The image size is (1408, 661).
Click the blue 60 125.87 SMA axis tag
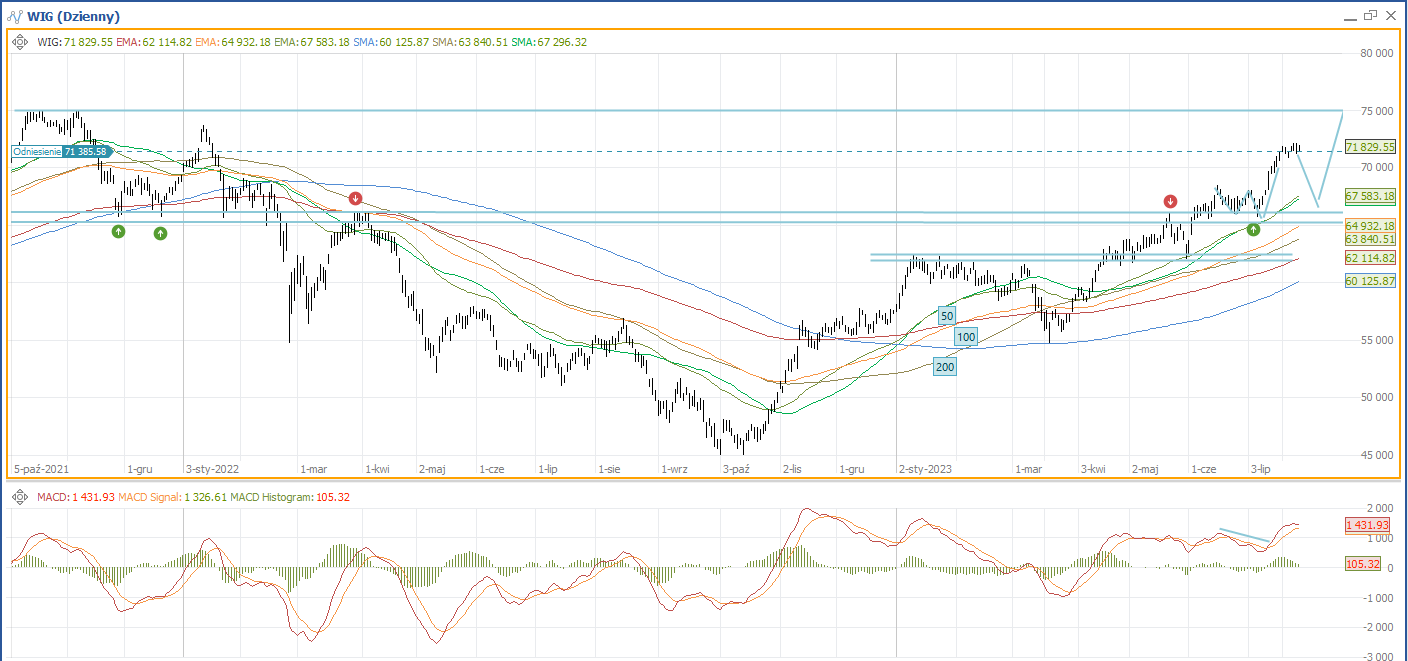(x=1370, y=281)
